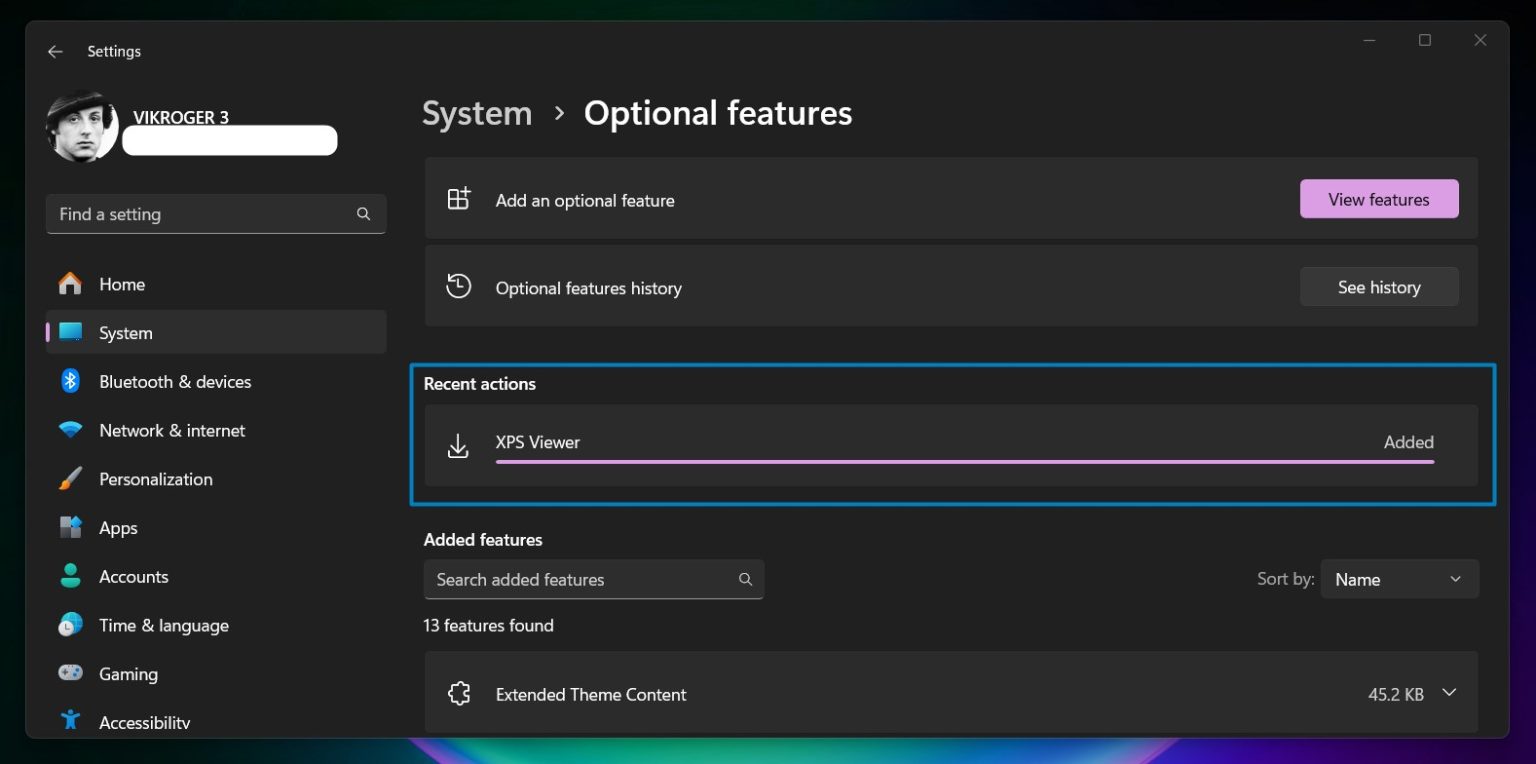Open System via the breadcrumb link
This screenshot has height=764, width=1536.
coord(477,113)
